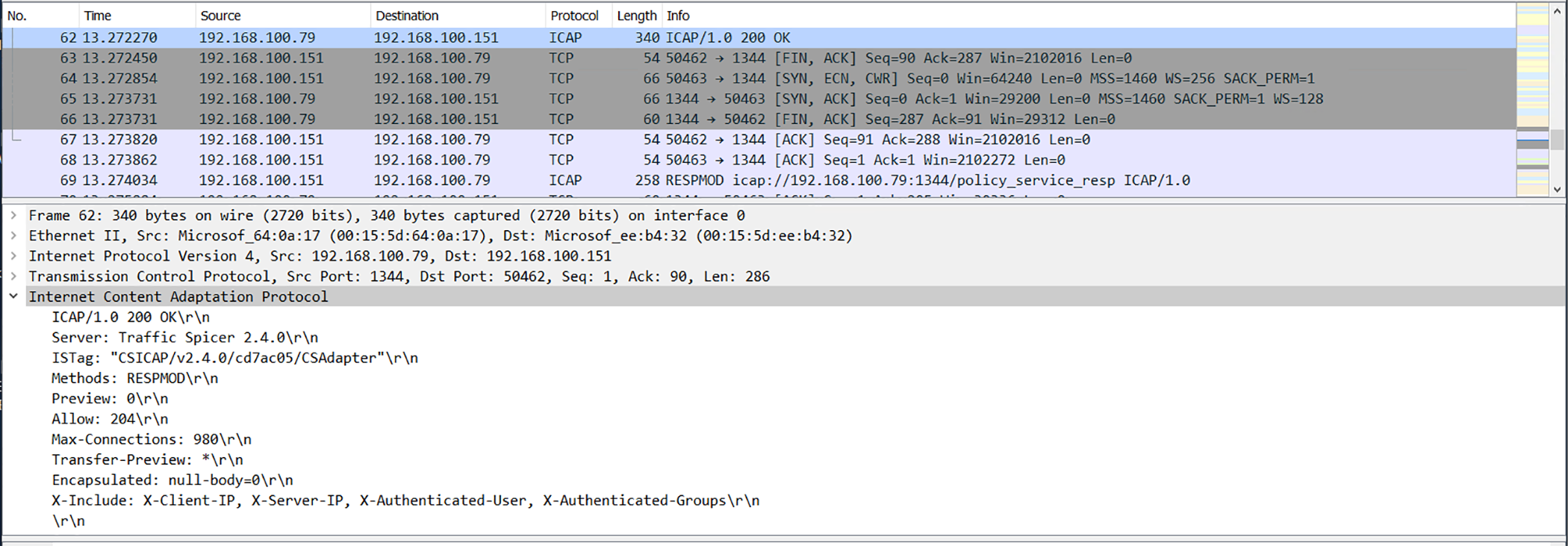Select the ISTag header line
The height and width of the screenshot is (546, 1568).
234,358
